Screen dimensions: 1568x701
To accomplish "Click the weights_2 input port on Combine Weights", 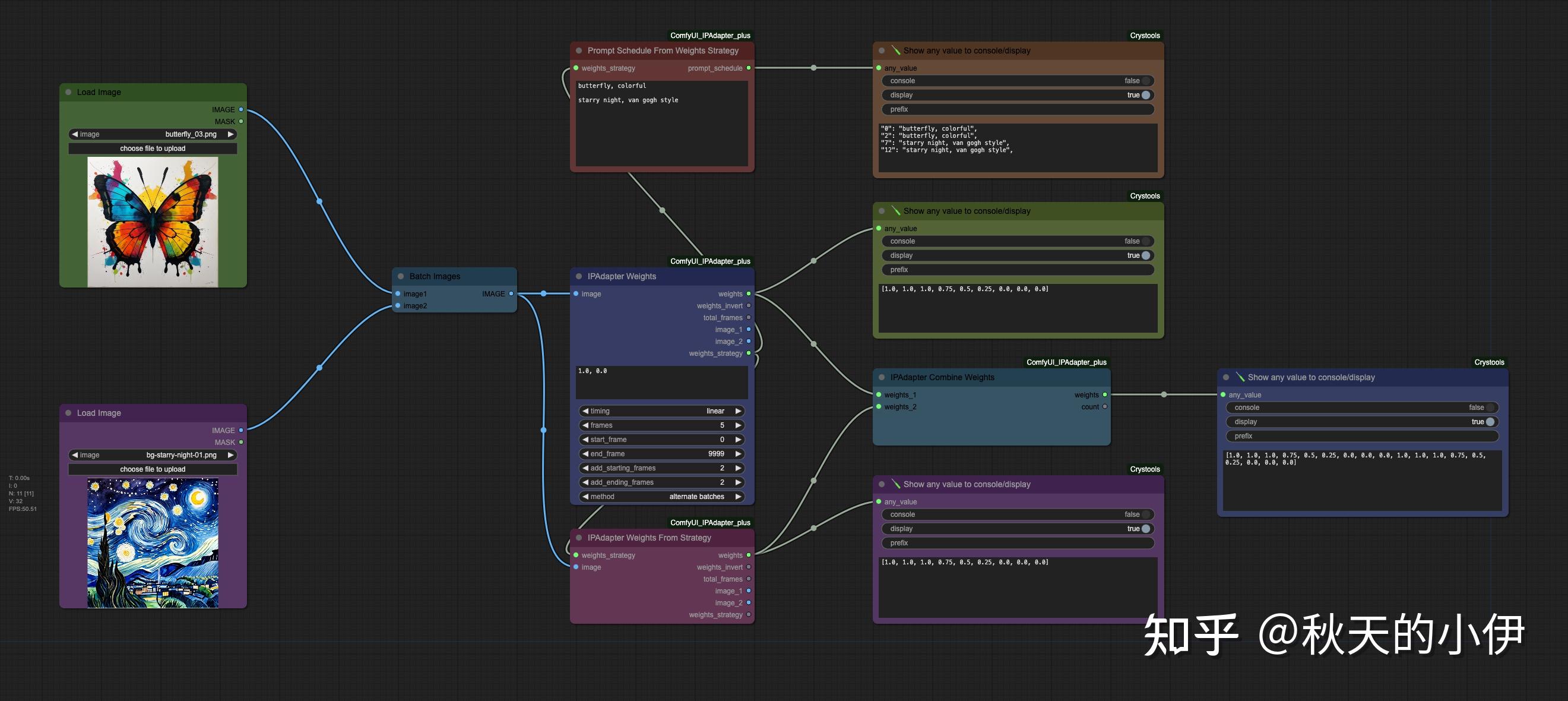I will [878, 407].
